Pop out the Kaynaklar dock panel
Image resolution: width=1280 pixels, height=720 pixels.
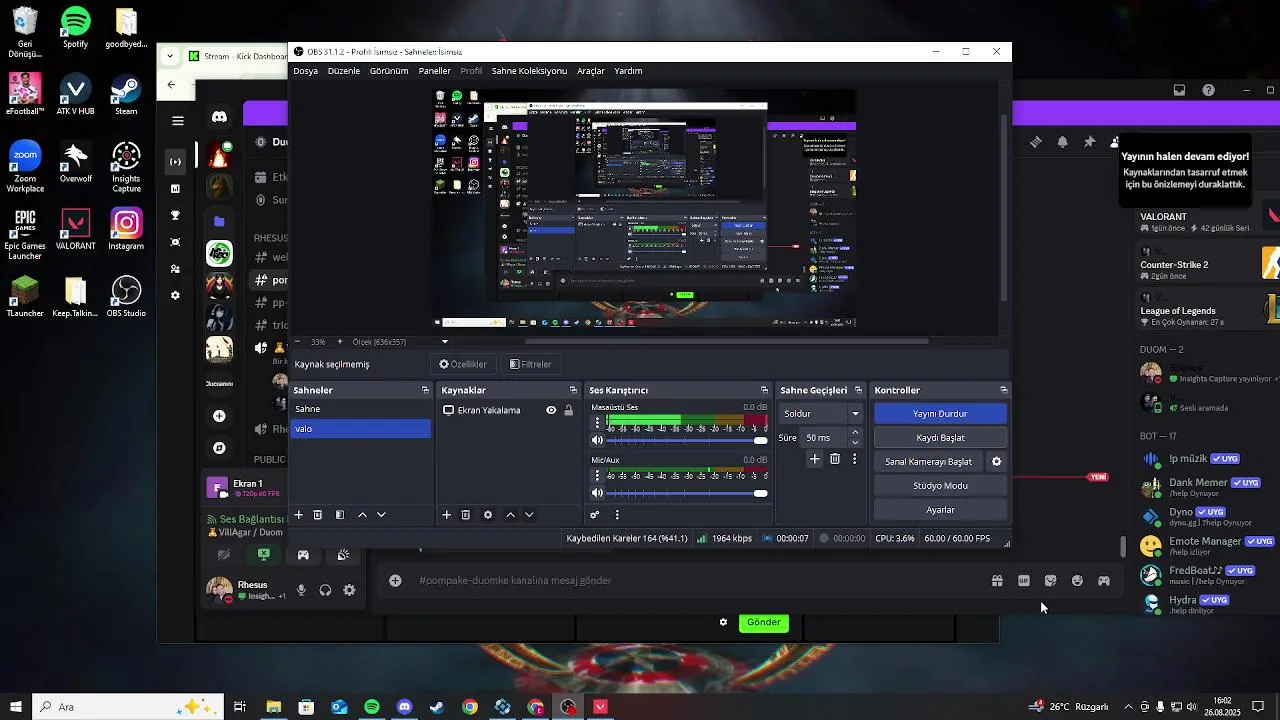573,390
